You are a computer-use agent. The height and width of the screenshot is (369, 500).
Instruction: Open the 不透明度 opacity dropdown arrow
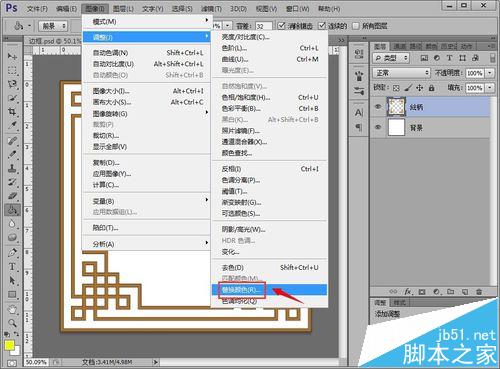coord(489,73)
